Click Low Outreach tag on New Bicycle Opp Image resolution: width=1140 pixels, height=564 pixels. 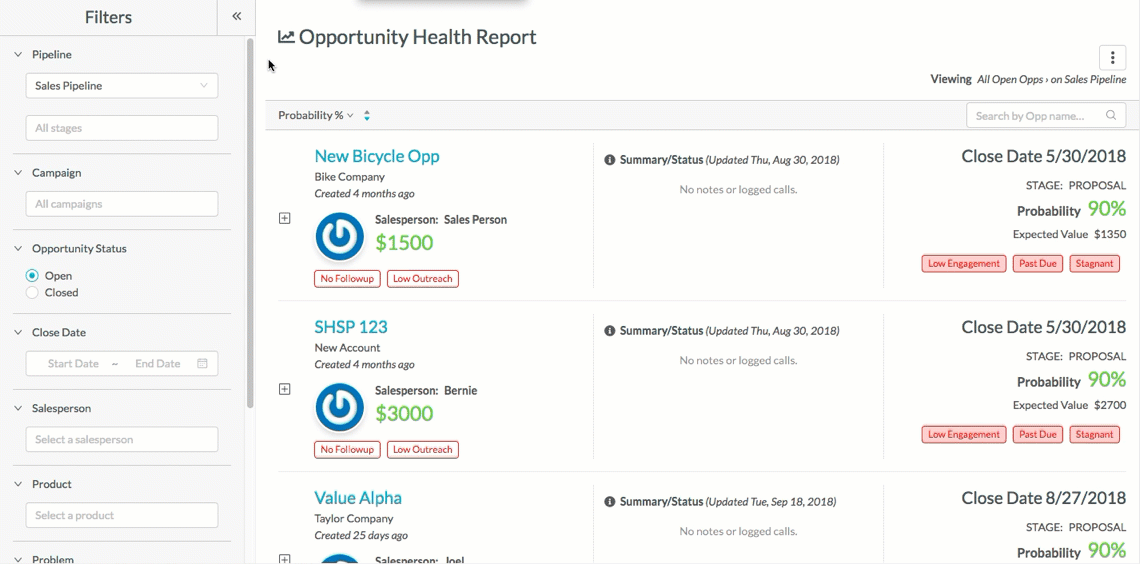click(x=422, y=278)
